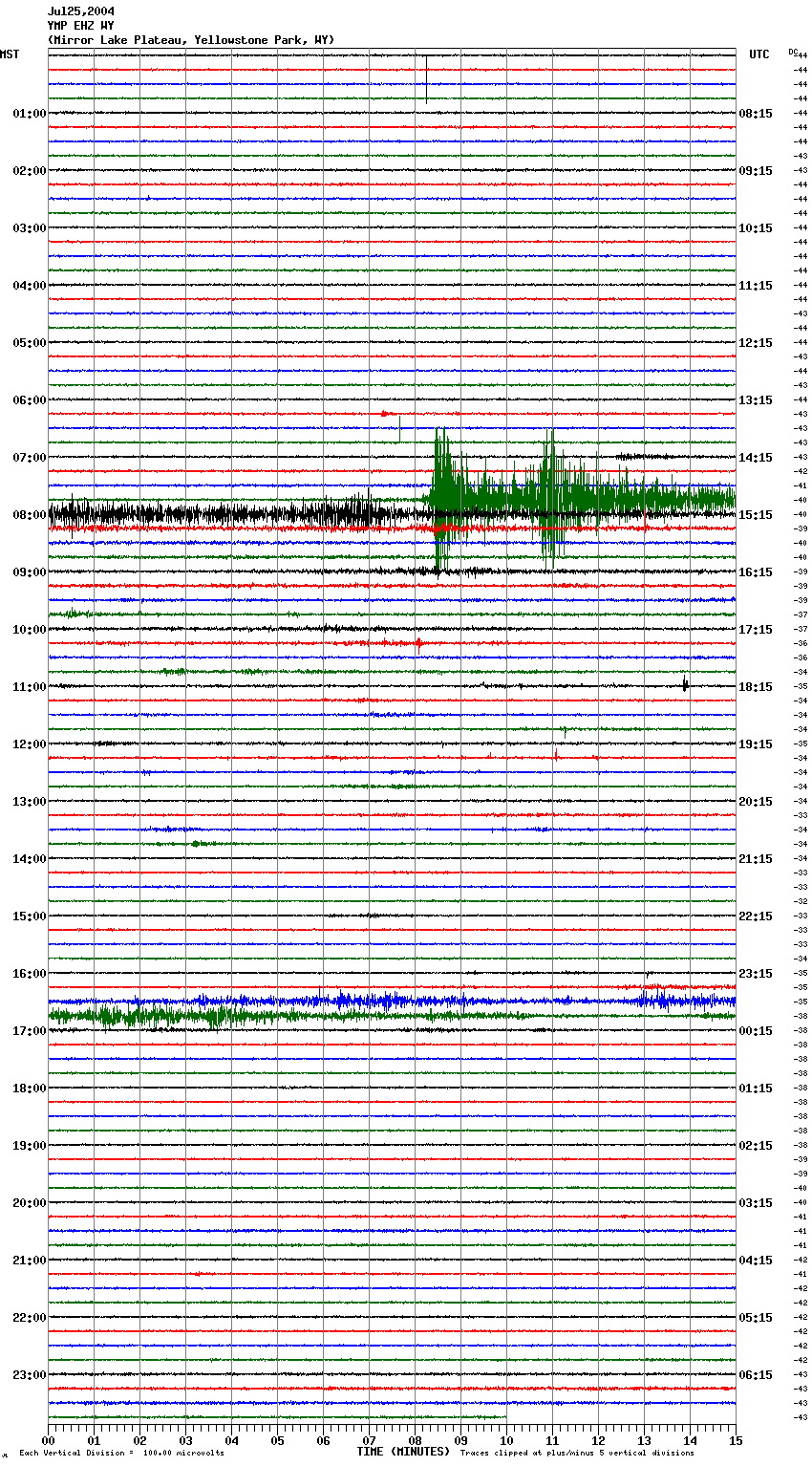This screenshot has height=1466, width=812.
Task: Click the 10:15 UTC time label
Action: point(756,228)
